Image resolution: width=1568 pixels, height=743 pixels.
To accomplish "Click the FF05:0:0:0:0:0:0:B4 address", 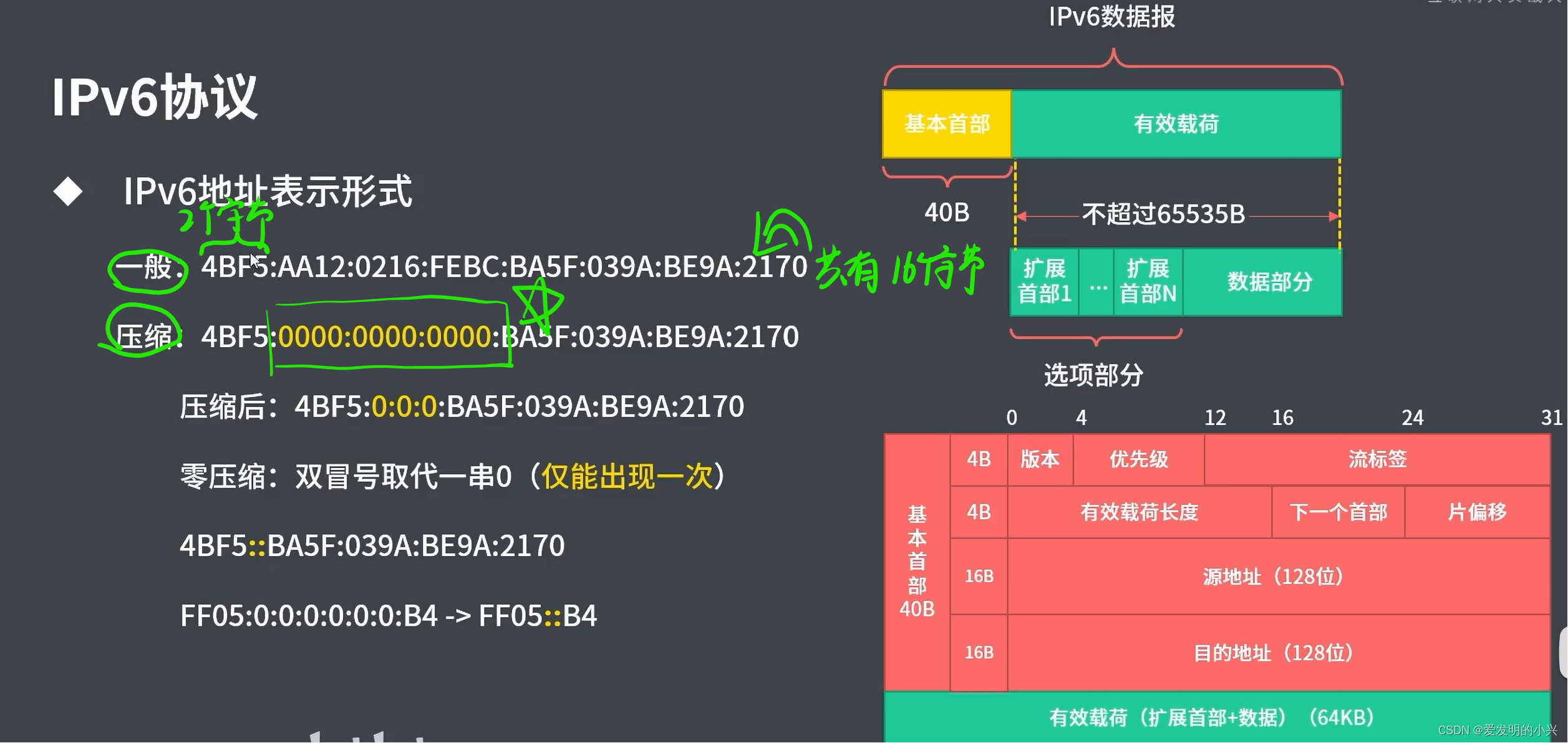I will point(309,616).
